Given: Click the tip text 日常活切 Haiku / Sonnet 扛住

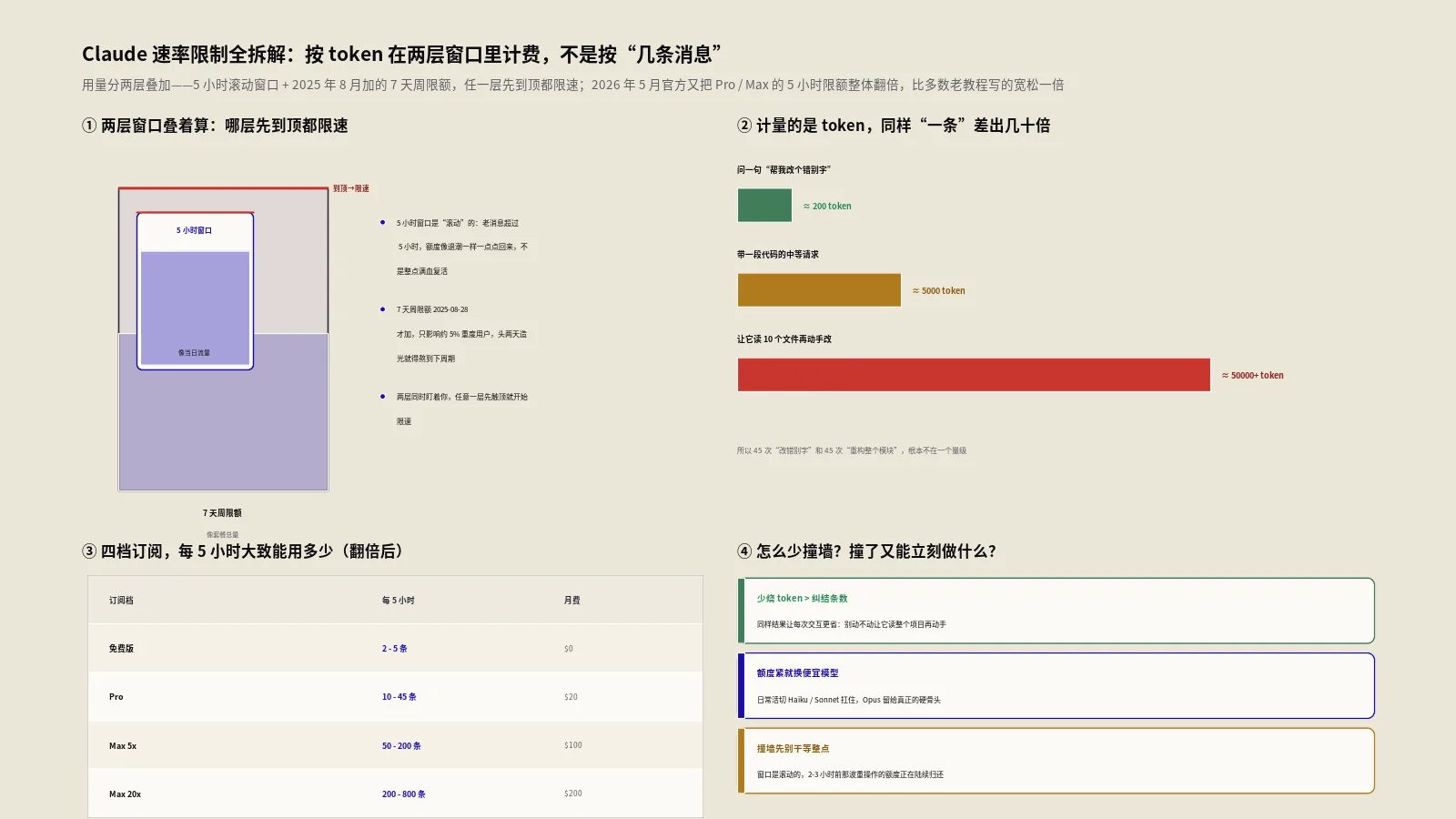Looking at the screenshot, I should (848, 700).
